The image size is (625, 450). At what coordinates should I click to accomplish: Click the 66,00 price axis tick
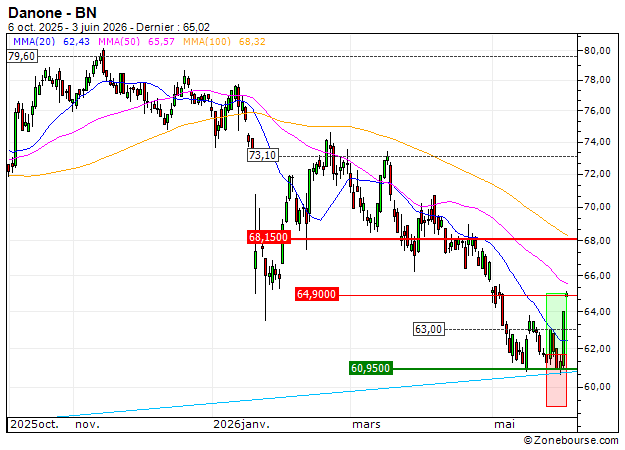click(597, 276)
